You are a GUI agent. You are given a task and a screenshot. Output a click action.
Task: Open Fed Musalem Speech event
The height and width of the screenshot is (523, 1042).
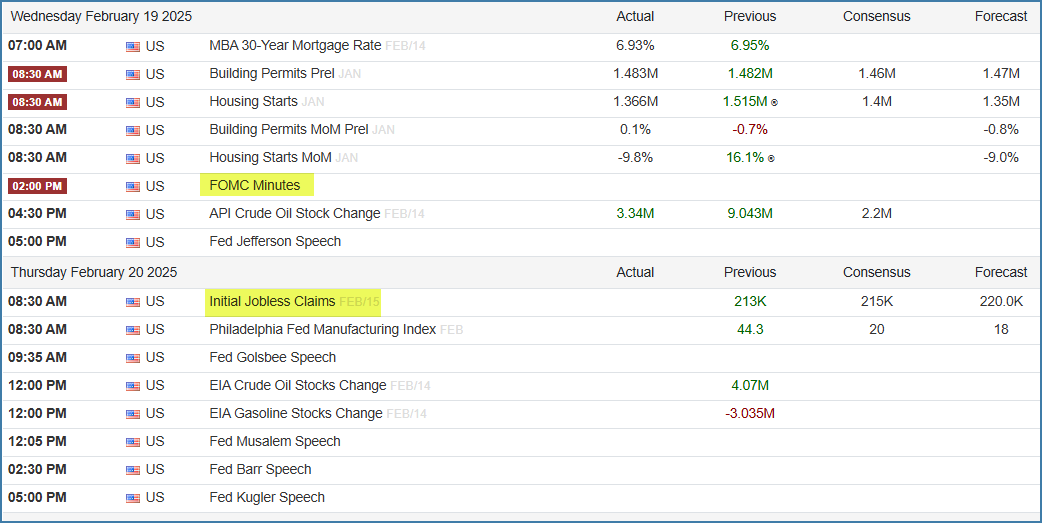[x=274, y=441]
